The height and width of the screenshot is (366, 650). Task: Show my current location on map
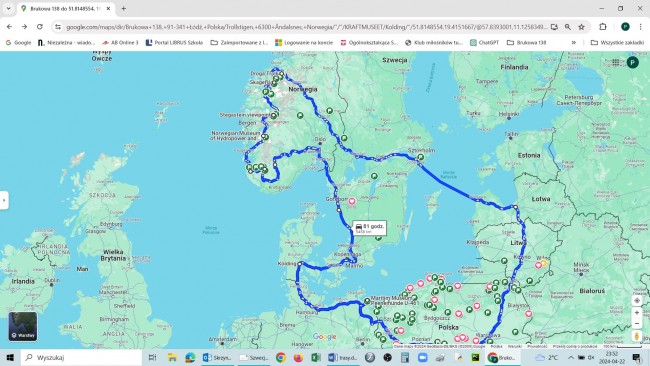[x=637, y=300]
